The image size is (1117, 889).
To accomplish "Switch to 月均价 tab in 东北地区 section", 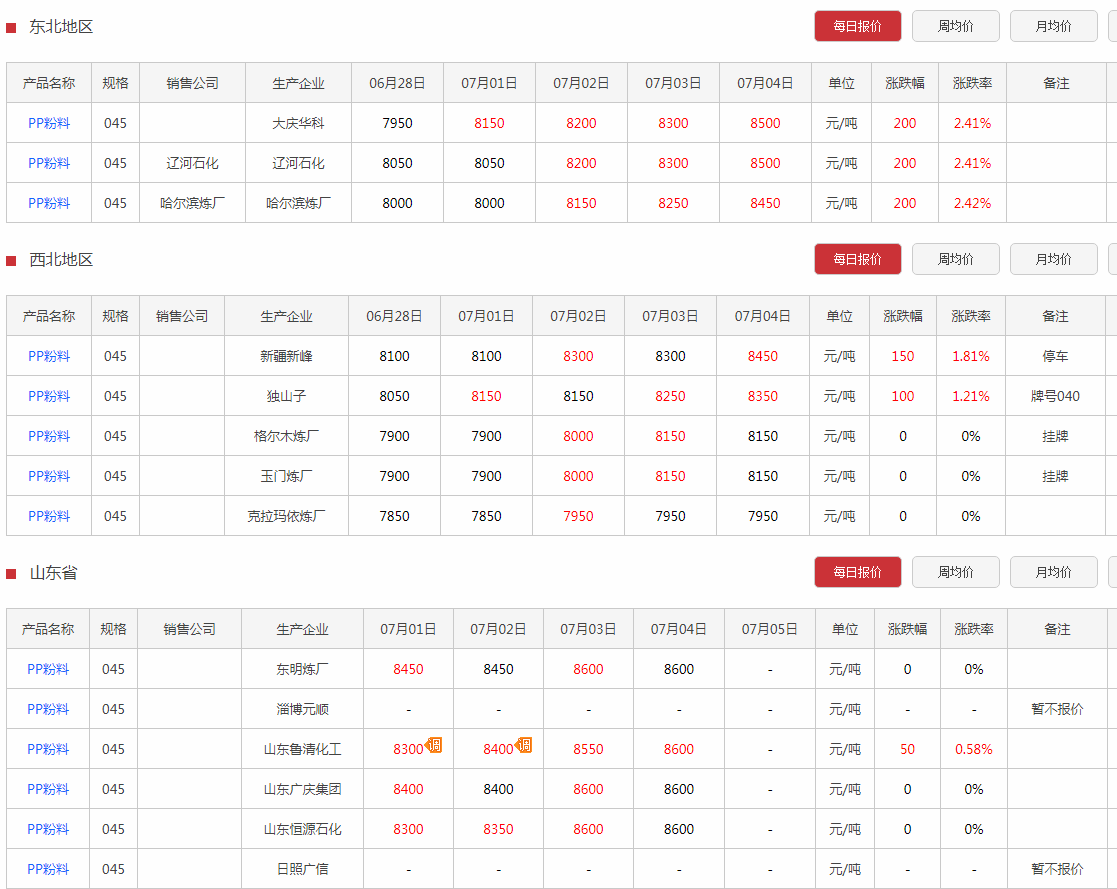I will tap(1054, 26).
